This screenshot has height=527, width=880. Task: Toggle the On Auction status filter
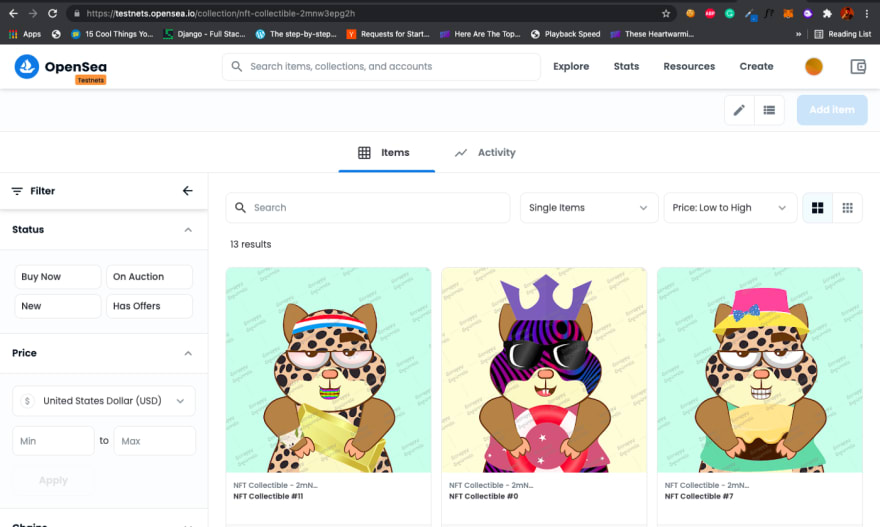pyautogui.click(x=149, y=277)
